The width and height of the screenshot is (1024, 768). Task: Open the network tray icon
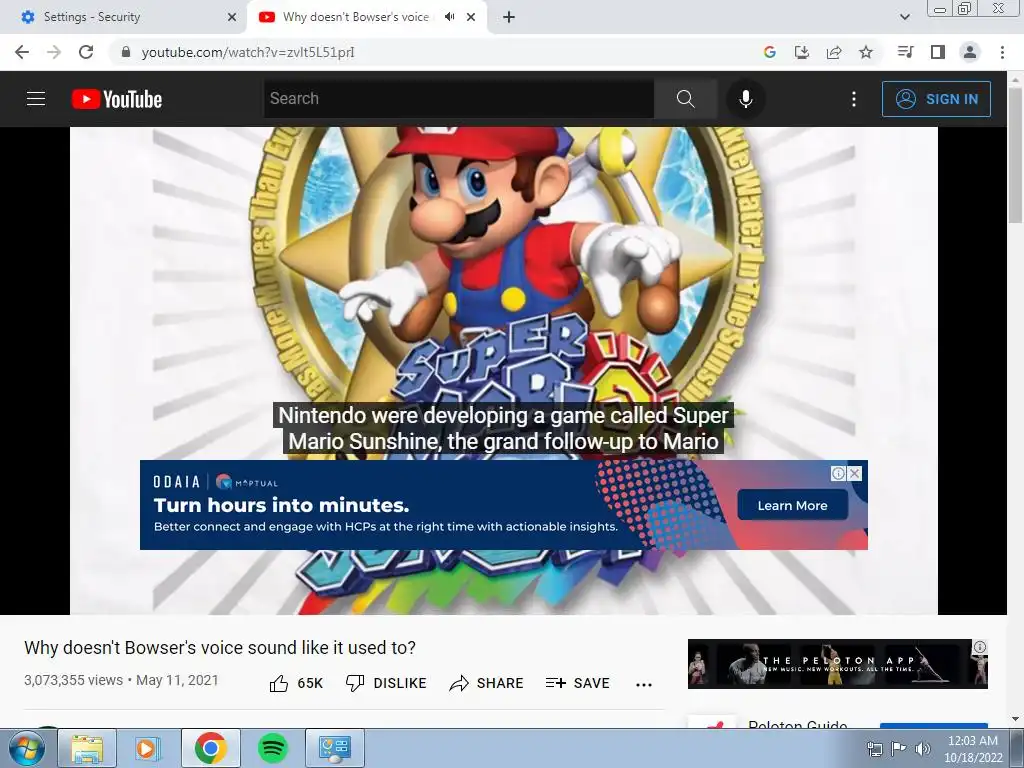[x=874, y=748]
